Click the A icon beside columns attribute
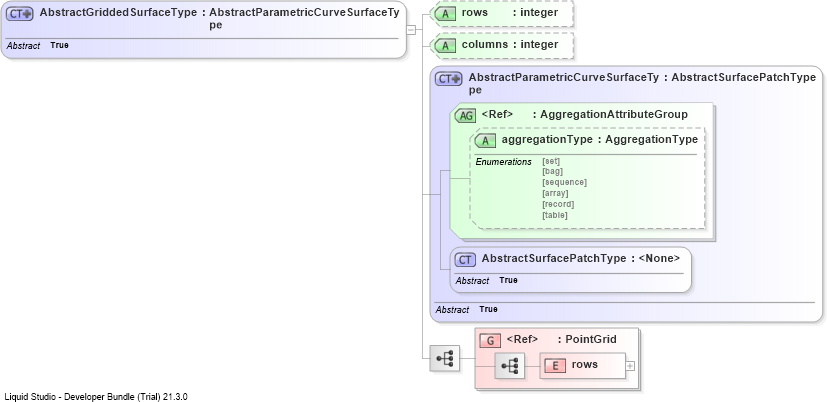This screenshot has height=402, width=827. [x=446, y=46]
